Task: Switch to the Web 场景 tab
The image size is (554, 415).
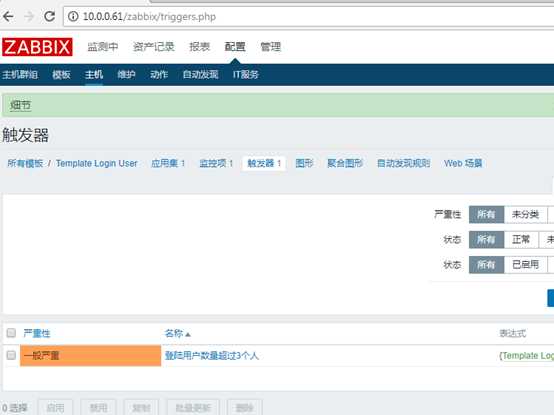Action: (463, 163)
